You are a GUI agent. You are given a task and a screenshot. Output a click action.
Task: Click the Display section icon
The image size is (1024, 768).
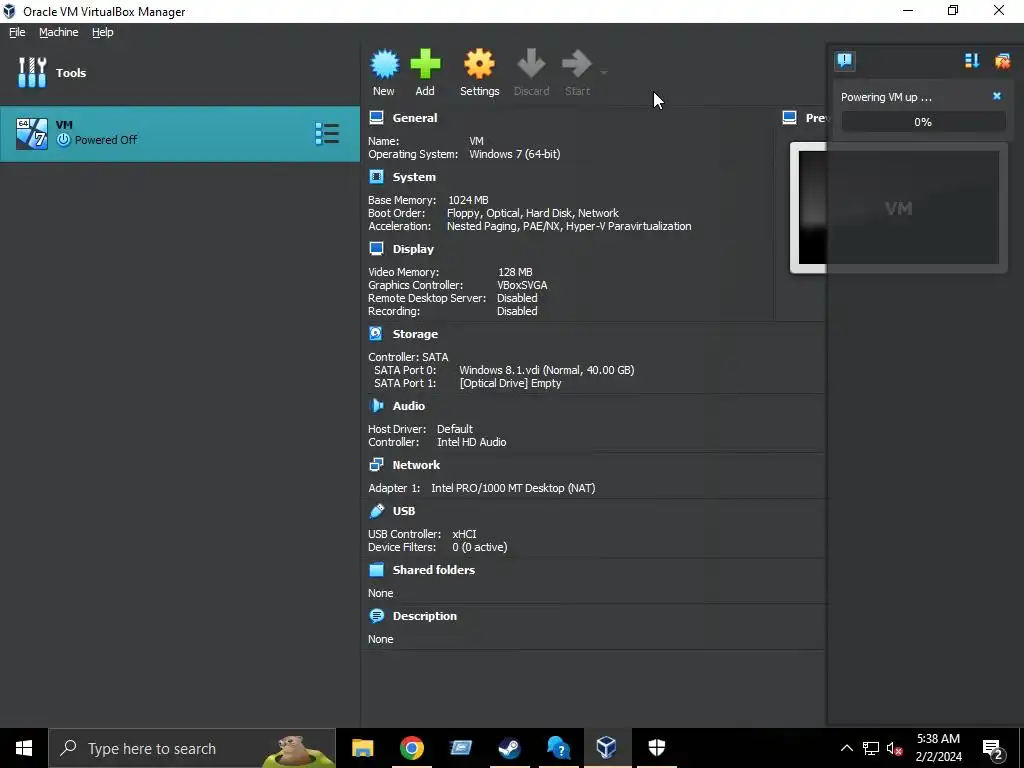point(376,249)
